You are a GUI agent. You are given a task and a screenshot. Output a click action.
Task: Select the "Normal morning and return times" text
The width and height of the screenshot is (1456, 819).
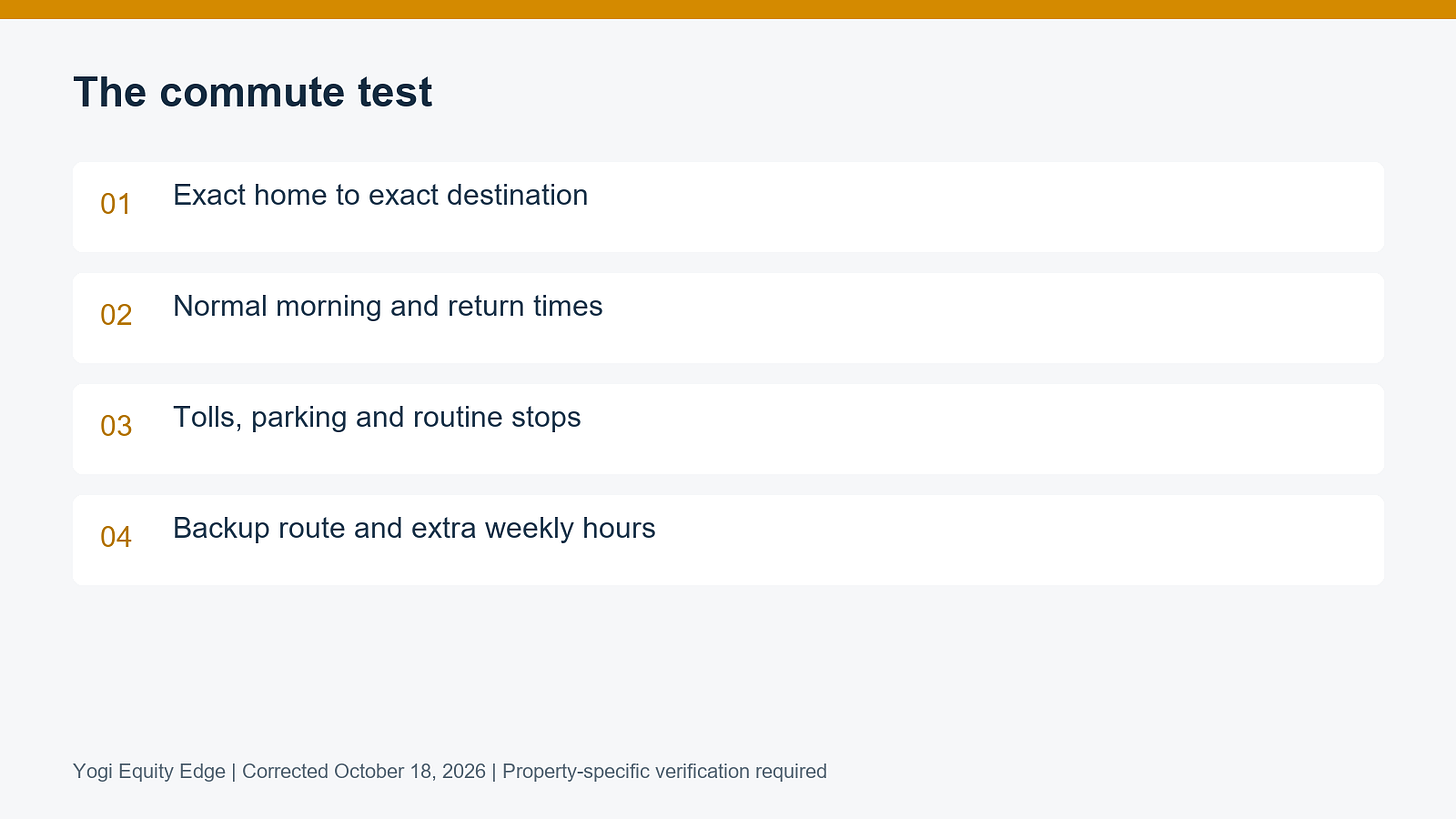[x=388, y=306]
